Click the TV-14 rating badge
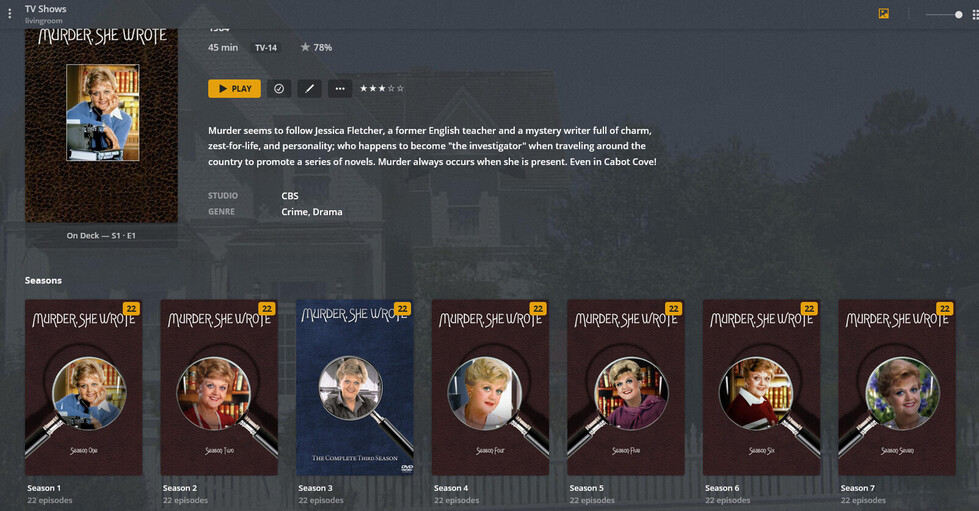This screenshot has height=511, width=979. [x=266, y=47]
